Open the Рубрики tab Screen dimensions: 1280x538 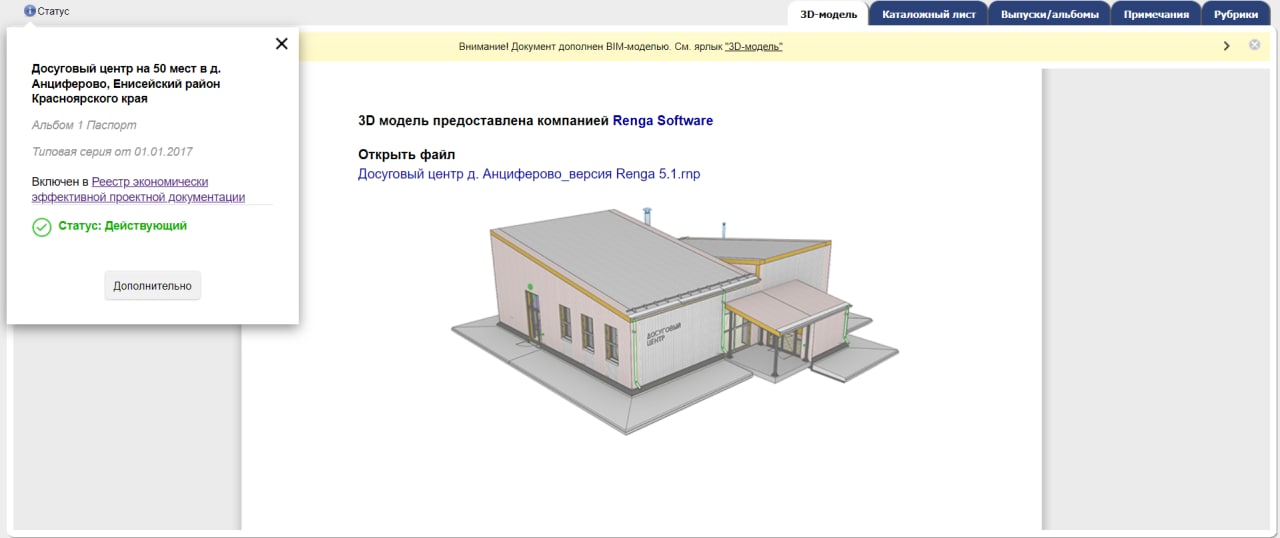(x=1236, y=14)
